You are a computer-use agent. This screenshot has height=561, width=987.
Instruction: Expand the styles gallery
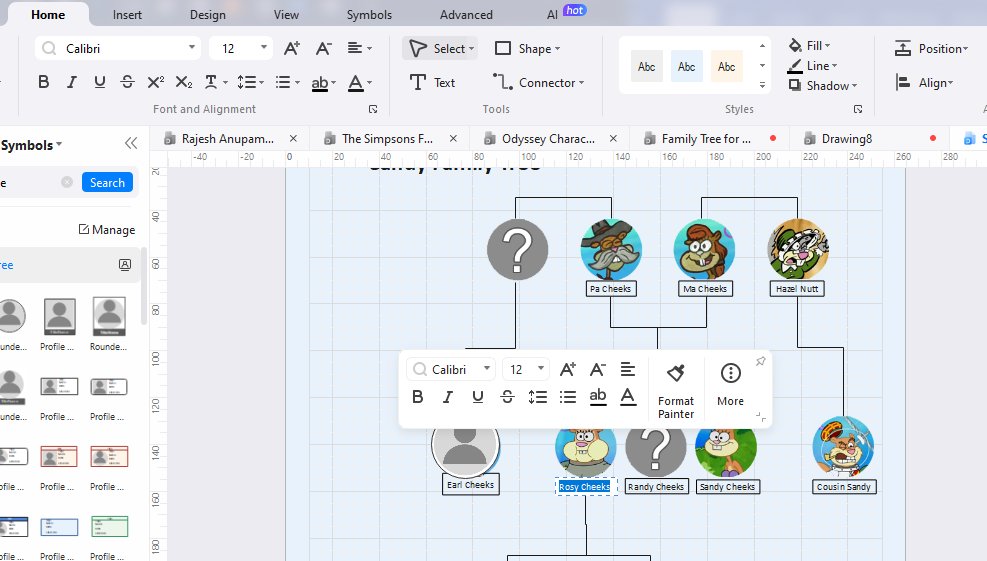(762, 85)
